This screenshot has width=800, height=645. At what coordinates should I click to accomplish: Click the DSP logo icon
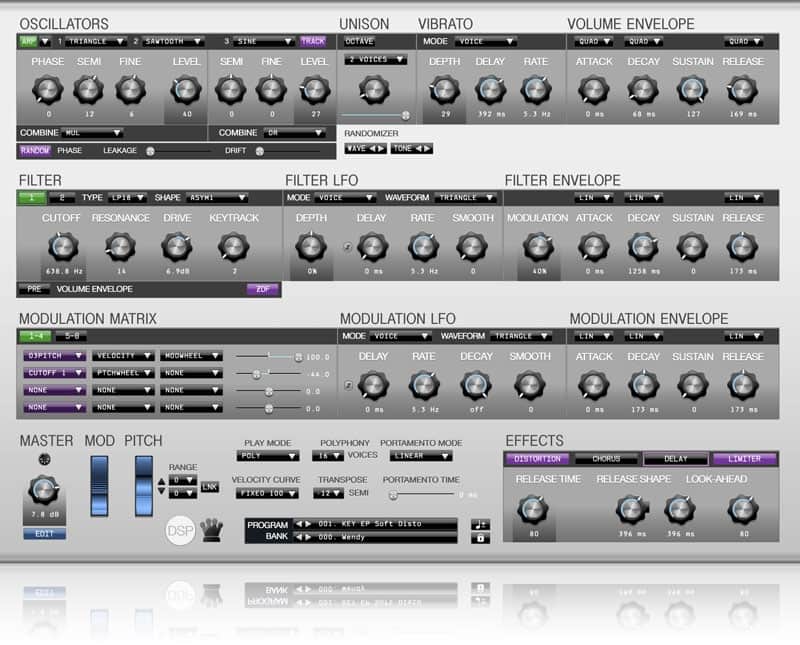point(181,531)
